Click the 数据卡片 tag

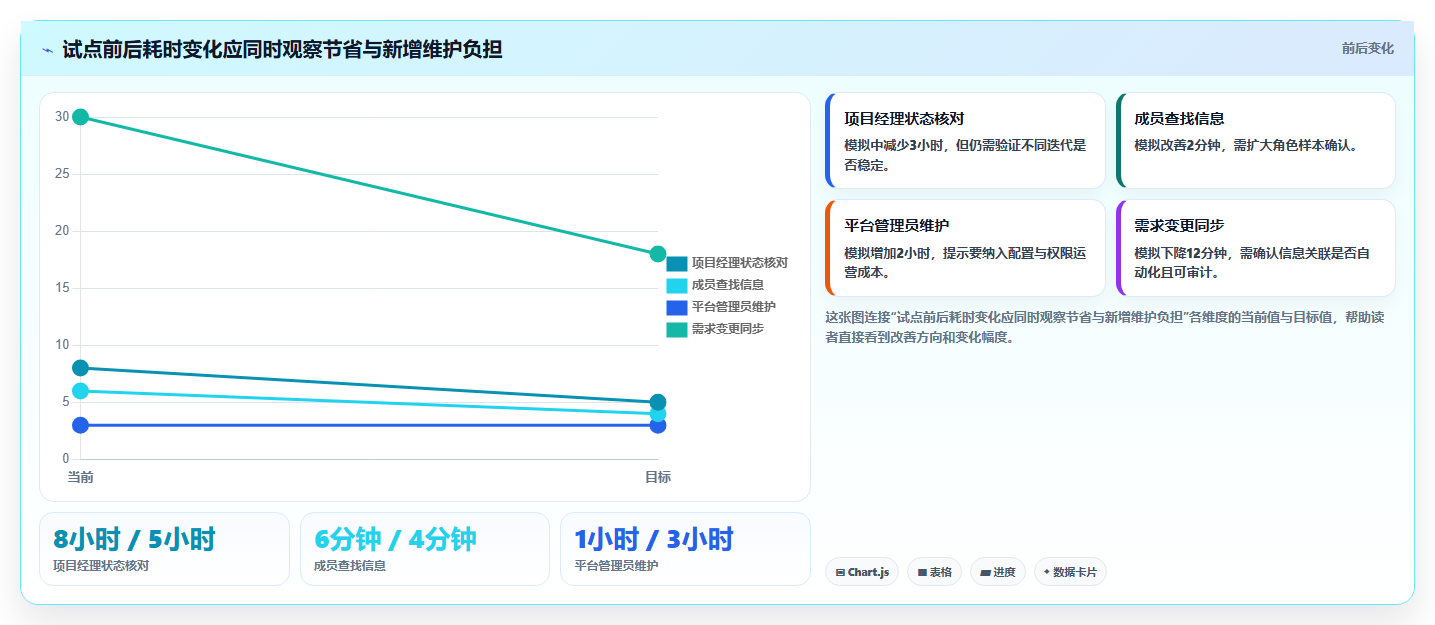point(1070,572)
